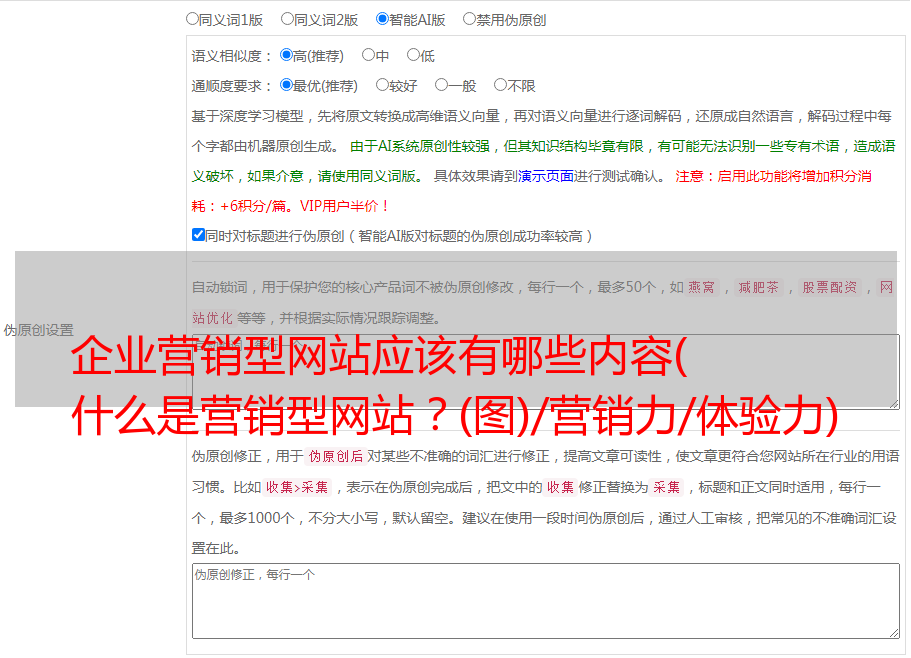Click the 通顺度要求 label
Screen dimensions: 911x658
click(x=231, y=86)
